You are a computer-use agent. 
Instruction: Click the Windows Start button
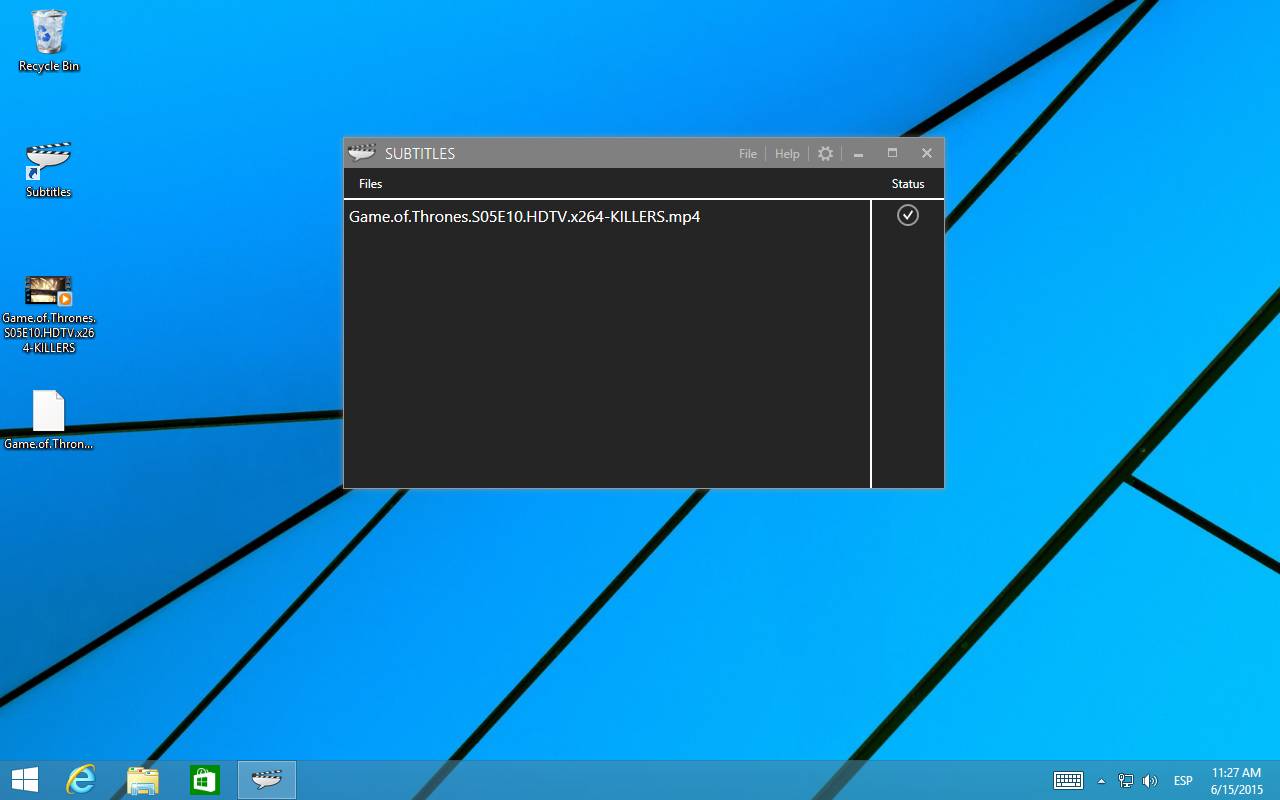click(25, 780)
